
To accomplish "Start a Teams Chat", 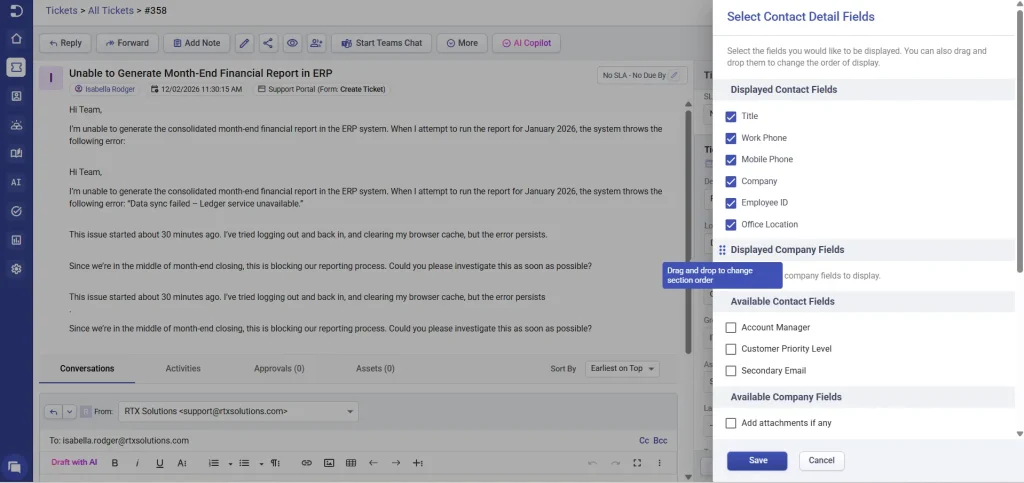I will 381,43.
